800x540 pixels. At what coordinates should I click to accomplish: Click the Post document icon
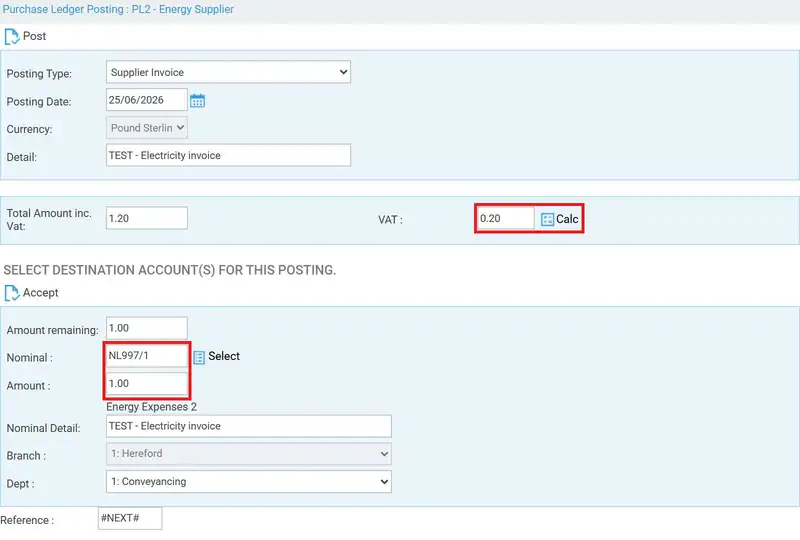click(11, 37)
